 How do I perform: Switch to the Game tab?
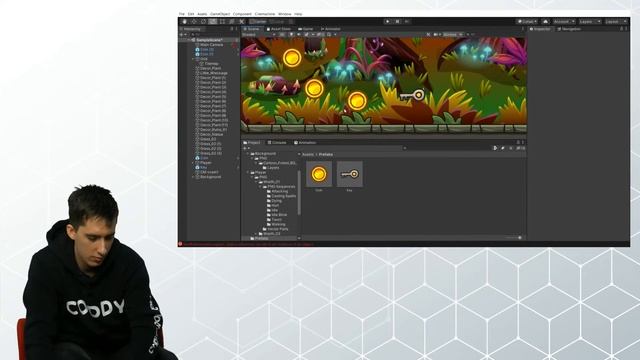pyautogui.click(x=306, y=29)
